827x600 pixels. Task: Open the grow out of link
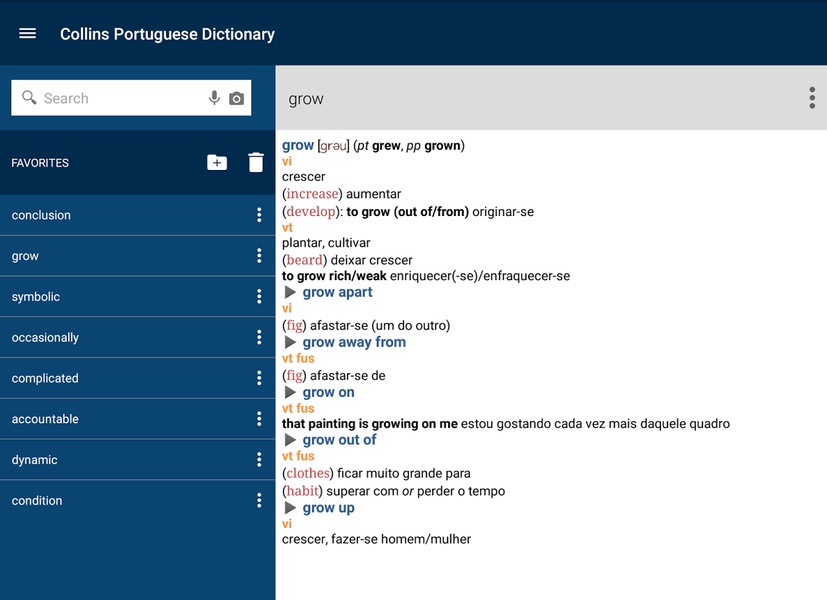(340, 440)
